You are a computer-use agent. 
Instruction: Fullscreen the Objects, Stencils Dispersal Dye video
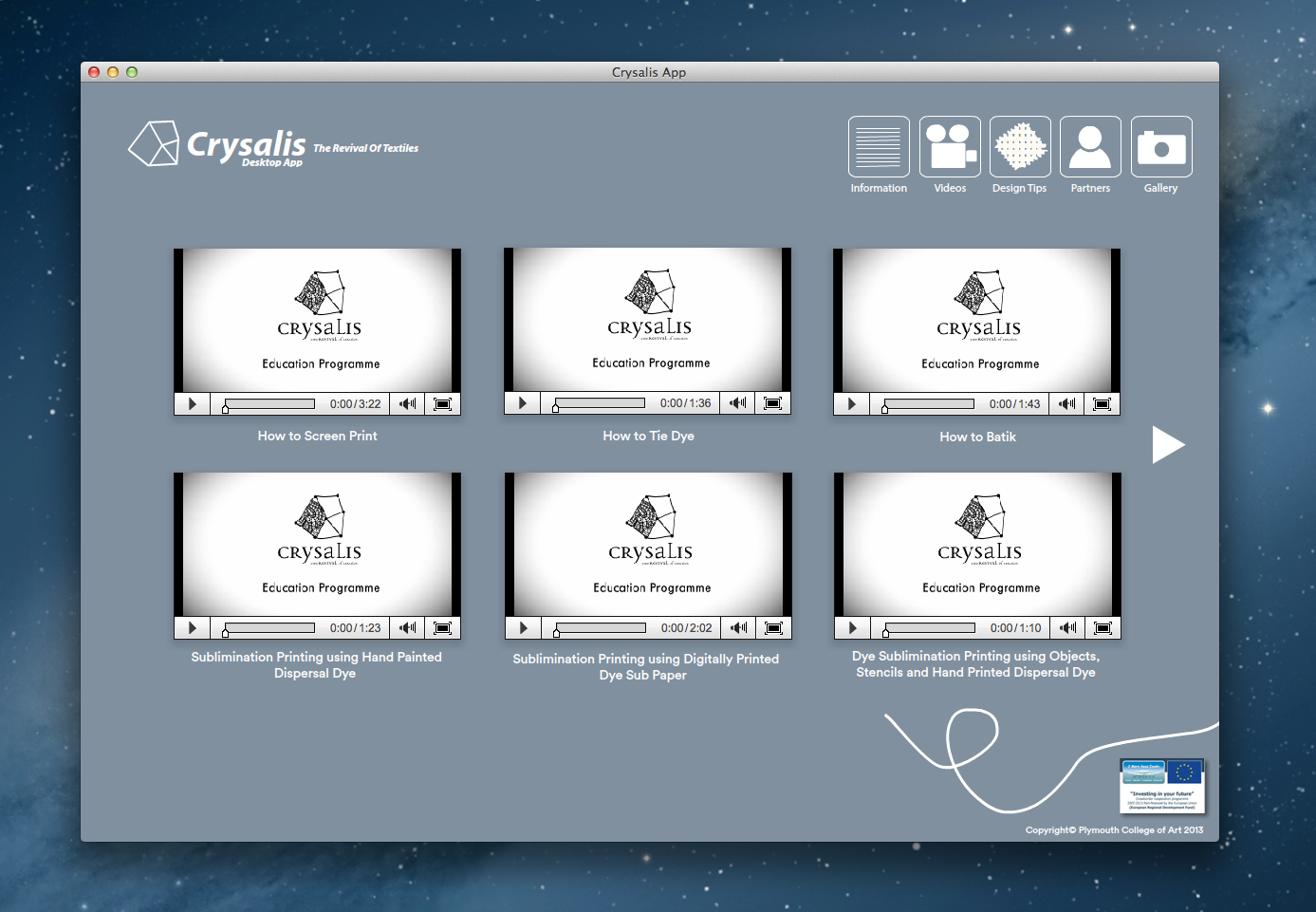pos(1103,628)
